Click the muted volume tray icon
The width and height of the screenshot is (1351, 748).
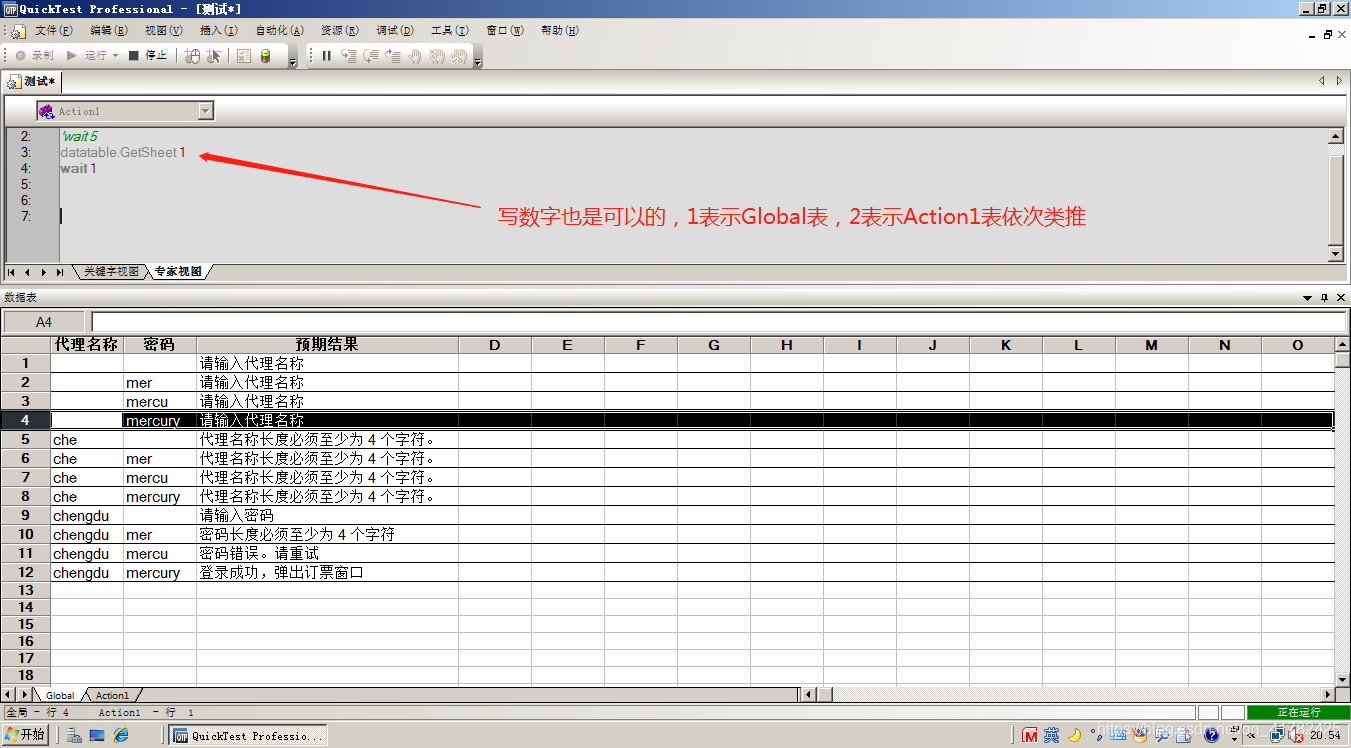pyautogui.click(x=1297, y=736)
